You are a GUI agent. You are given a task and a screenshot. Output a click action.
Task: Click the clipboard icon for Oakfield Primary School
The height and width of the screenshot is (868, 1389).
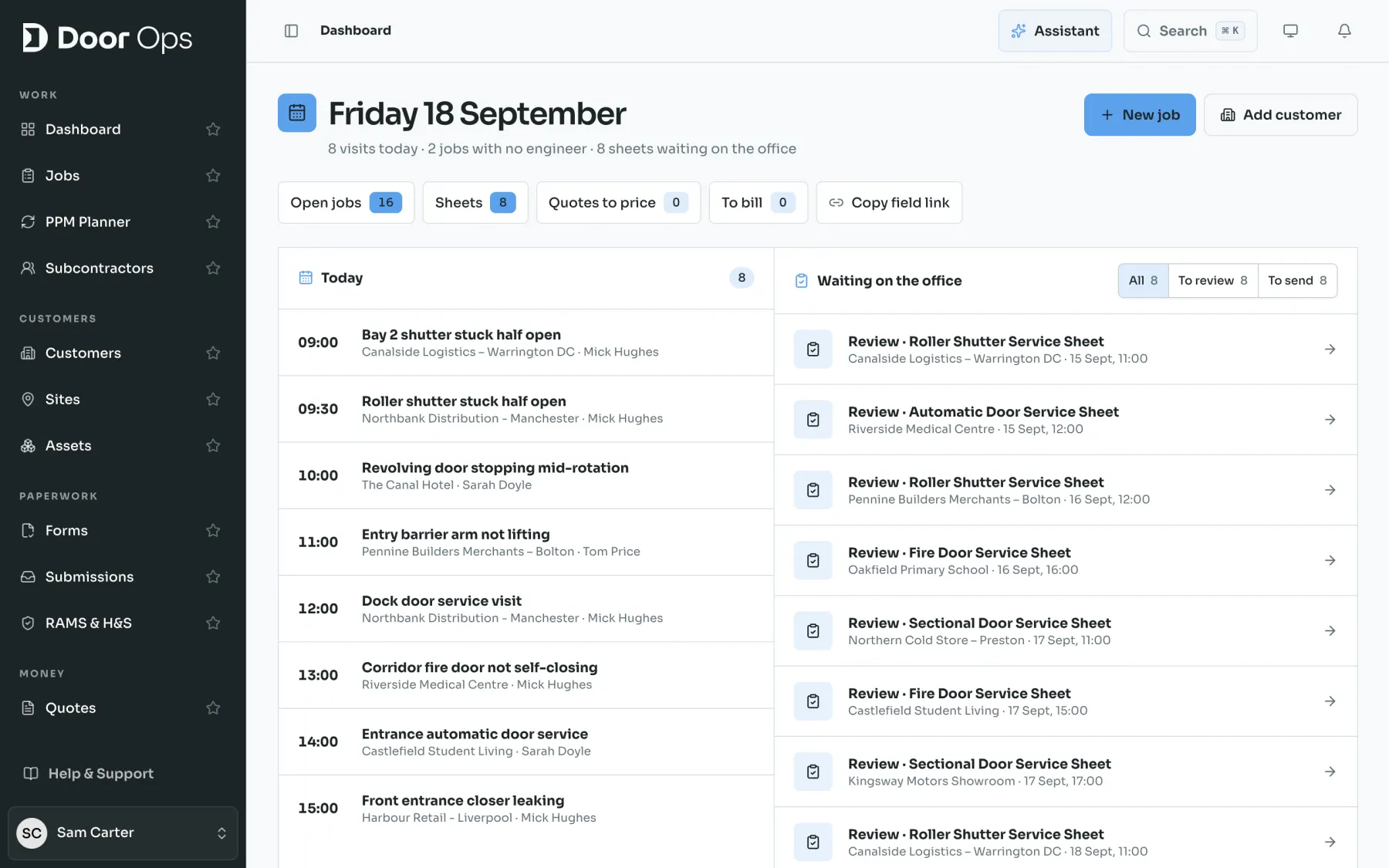click(813, 560)
